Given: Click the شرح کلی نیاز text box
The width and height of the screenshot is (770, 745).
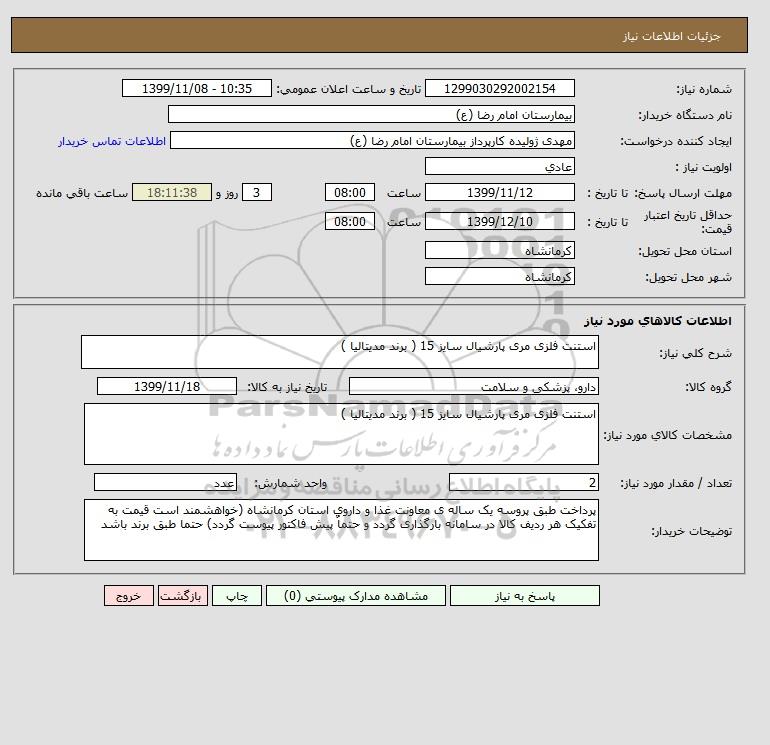Looking at the screenshot, I should (x=340, y=352).
